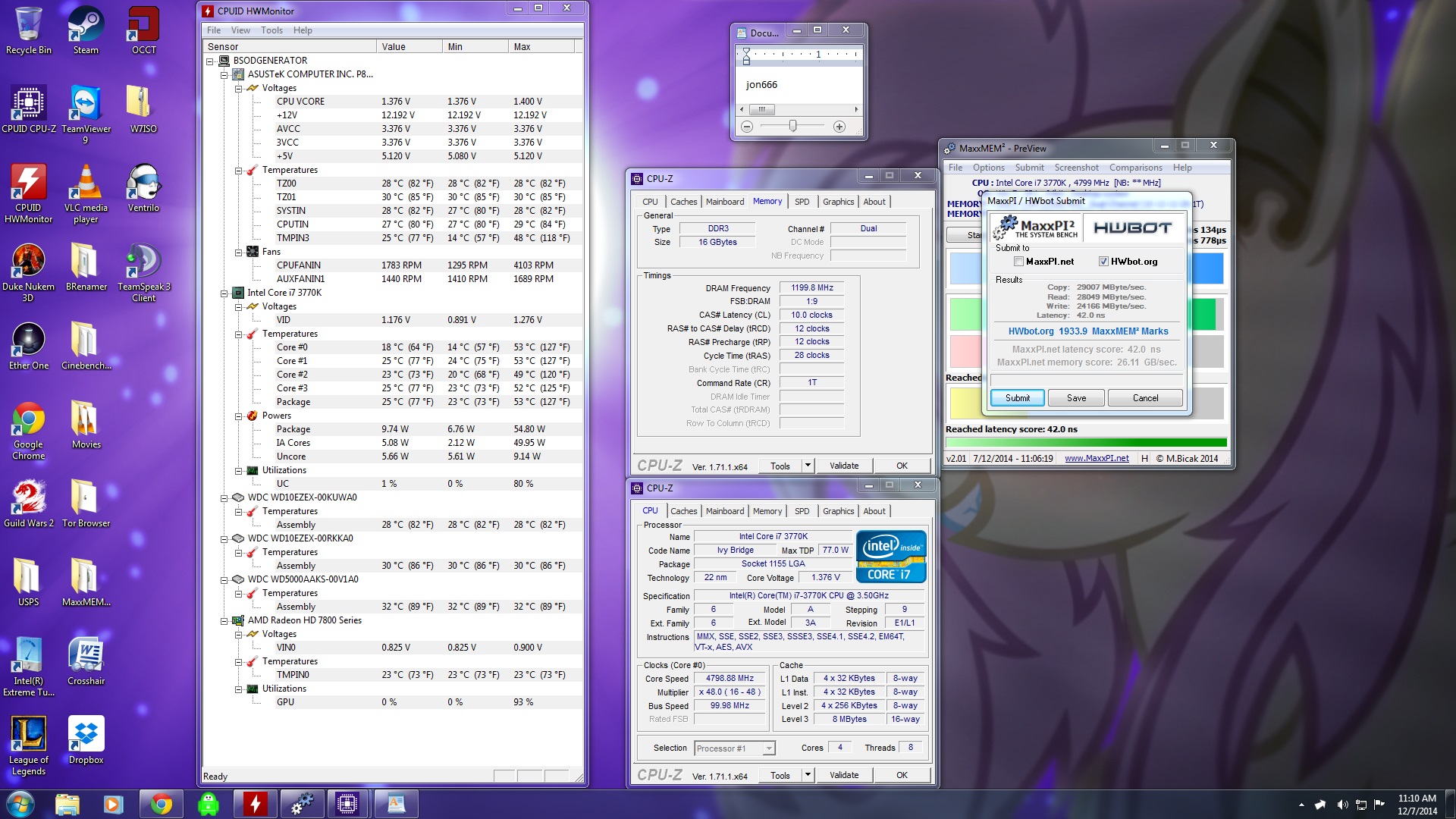Open the CPUID CPU-Z desktop shortcut

click(29, 109)
